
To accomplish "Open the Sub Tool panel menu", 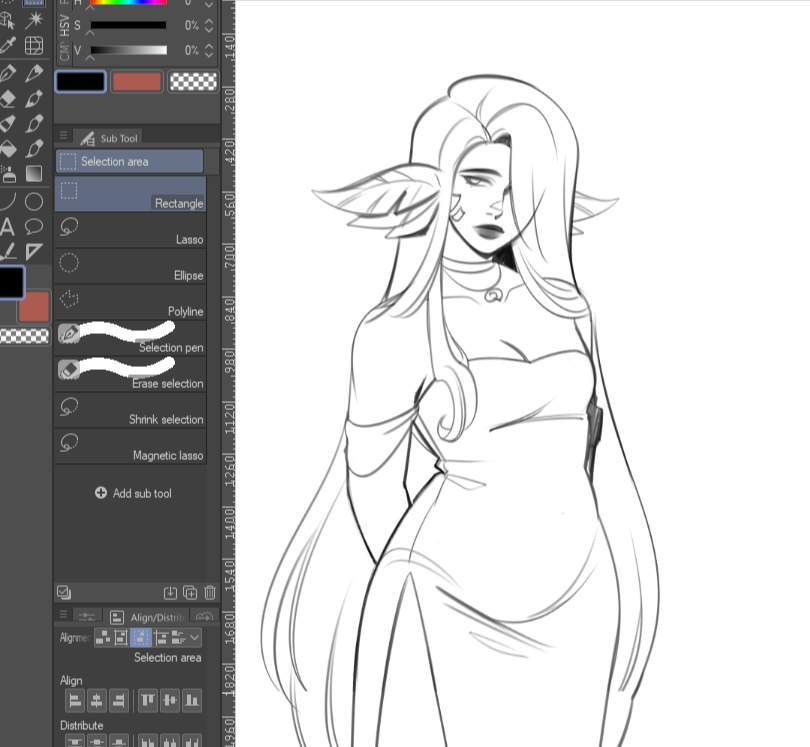I will [x=63, y=137].
